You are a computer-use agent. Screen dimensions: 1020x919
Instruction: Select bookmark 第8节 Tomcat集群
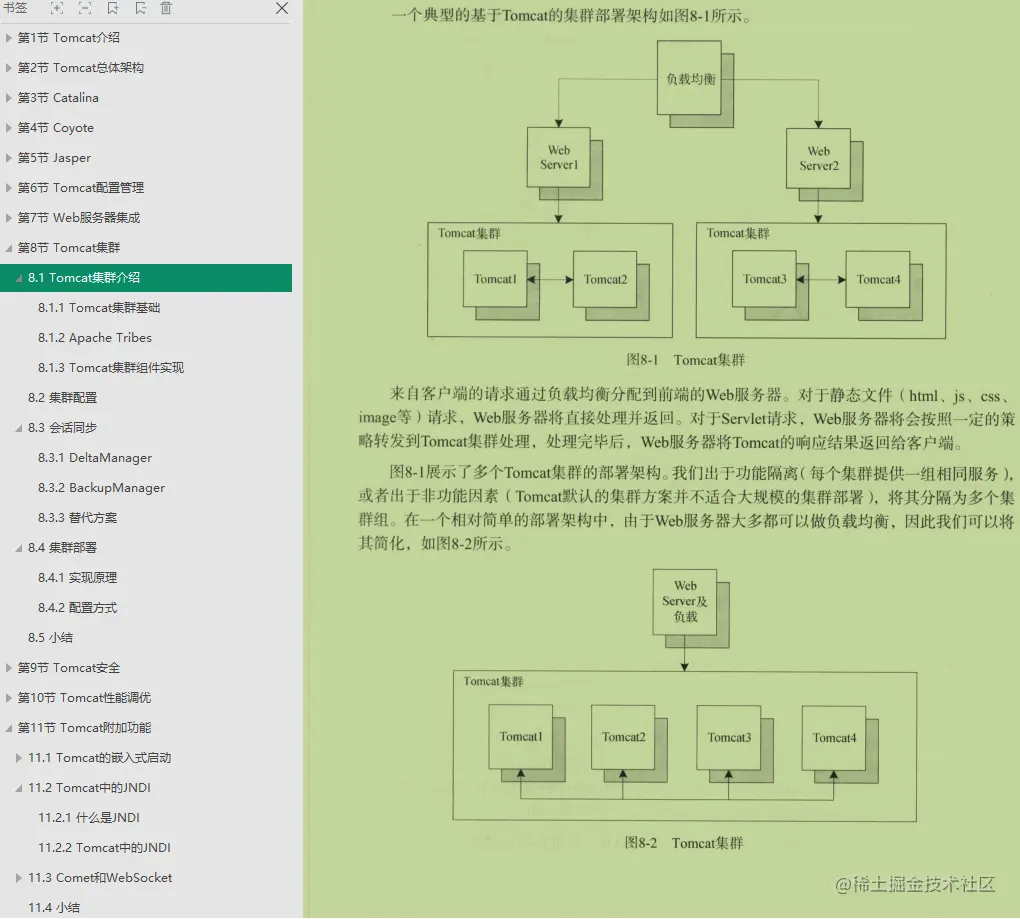pos(69,247)
